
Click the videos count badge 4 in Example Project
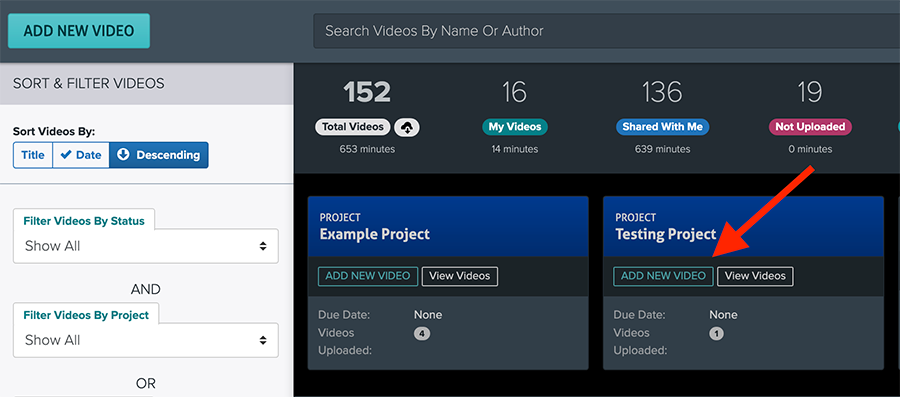[422, 333]
